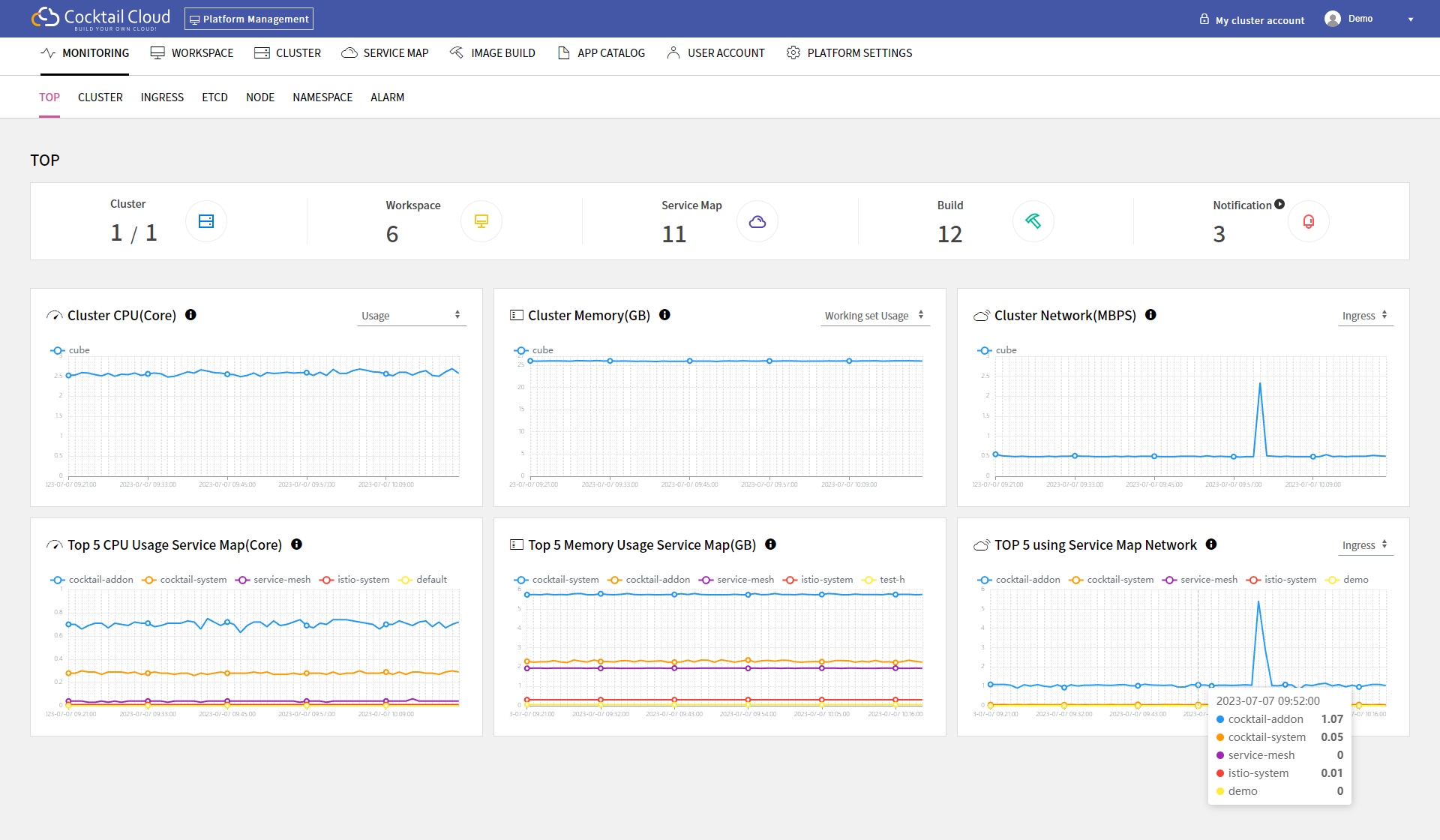Click the Workspace monitor icon in the summary card
Viewport: 1440px width, 840px height.
click(481, 221)
